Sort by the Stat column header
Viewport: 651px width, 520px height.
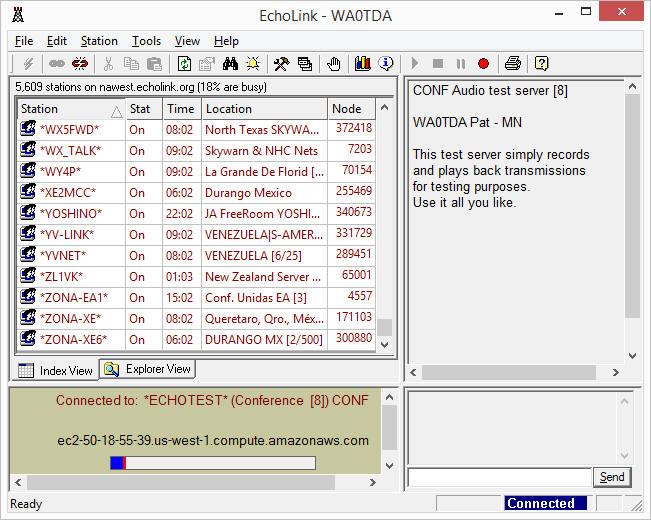pos(144,109)
